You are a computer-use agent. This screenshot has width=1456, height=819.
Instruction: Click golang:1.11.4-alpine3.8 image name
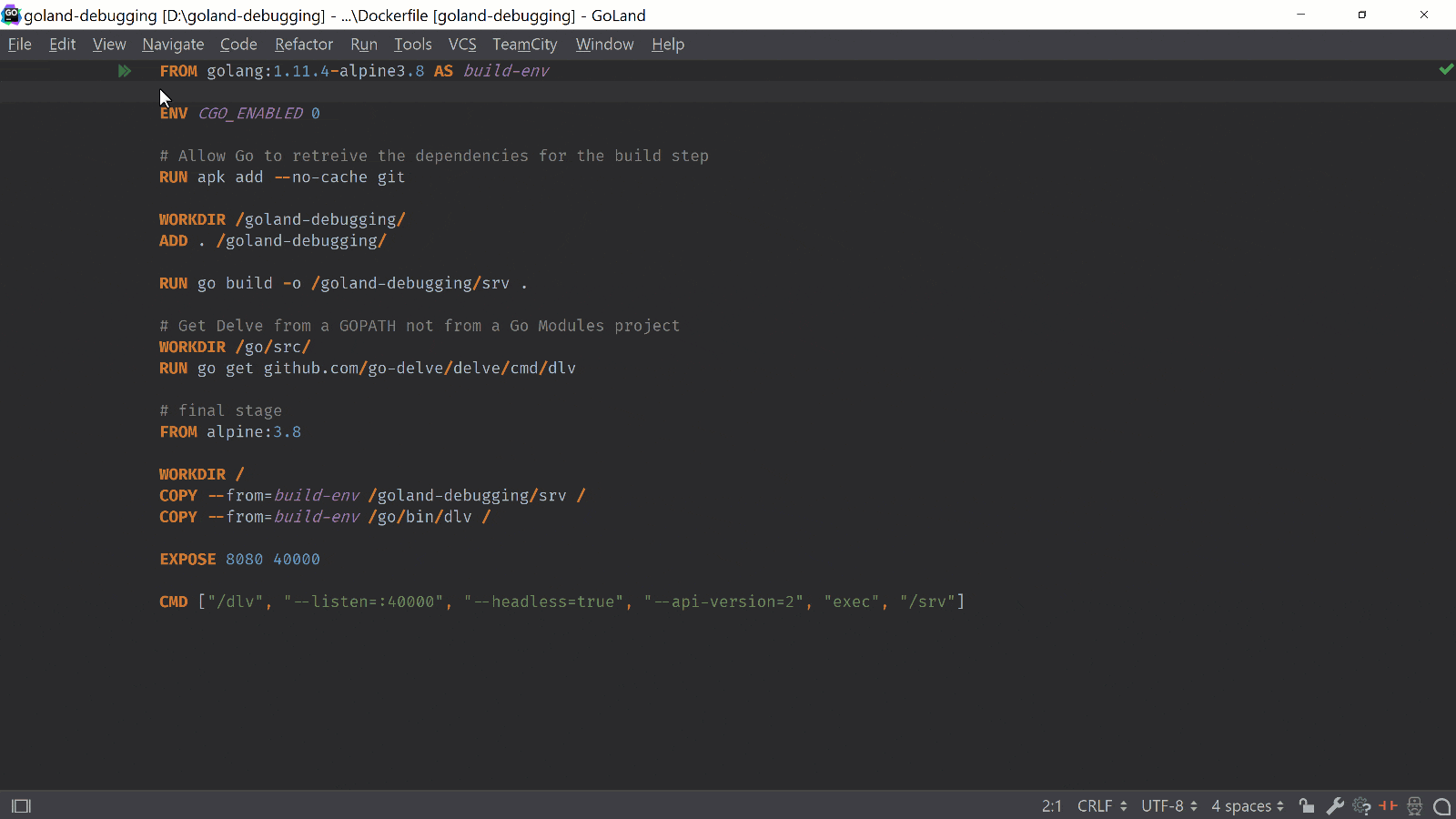315,71
